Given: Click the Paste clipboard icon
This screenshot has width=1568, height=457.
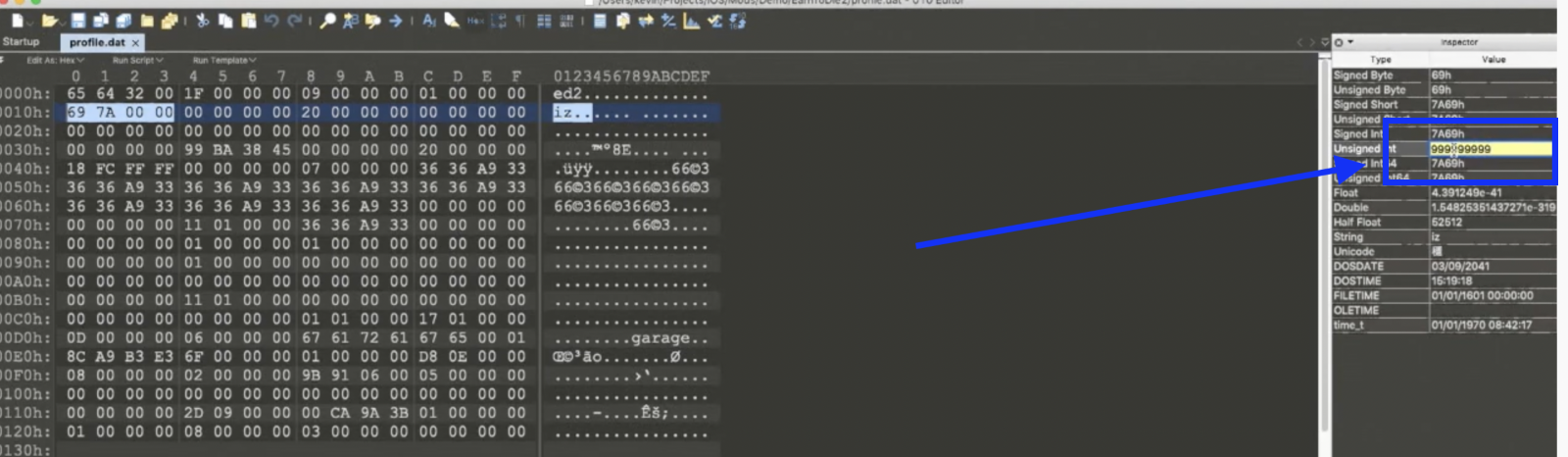Looking at the screenshot, I should point(248,21).
